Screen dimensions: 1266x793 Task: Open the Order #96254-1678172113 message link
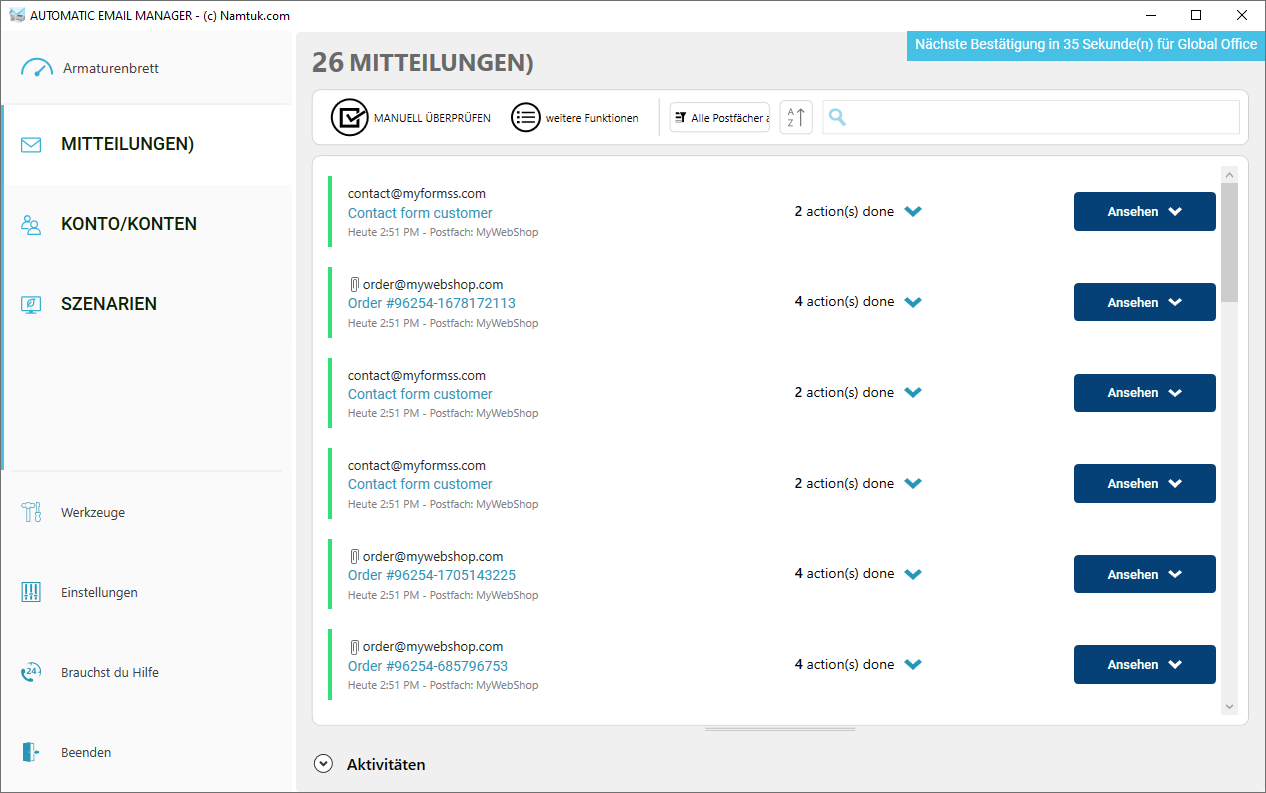pos(431,303)
